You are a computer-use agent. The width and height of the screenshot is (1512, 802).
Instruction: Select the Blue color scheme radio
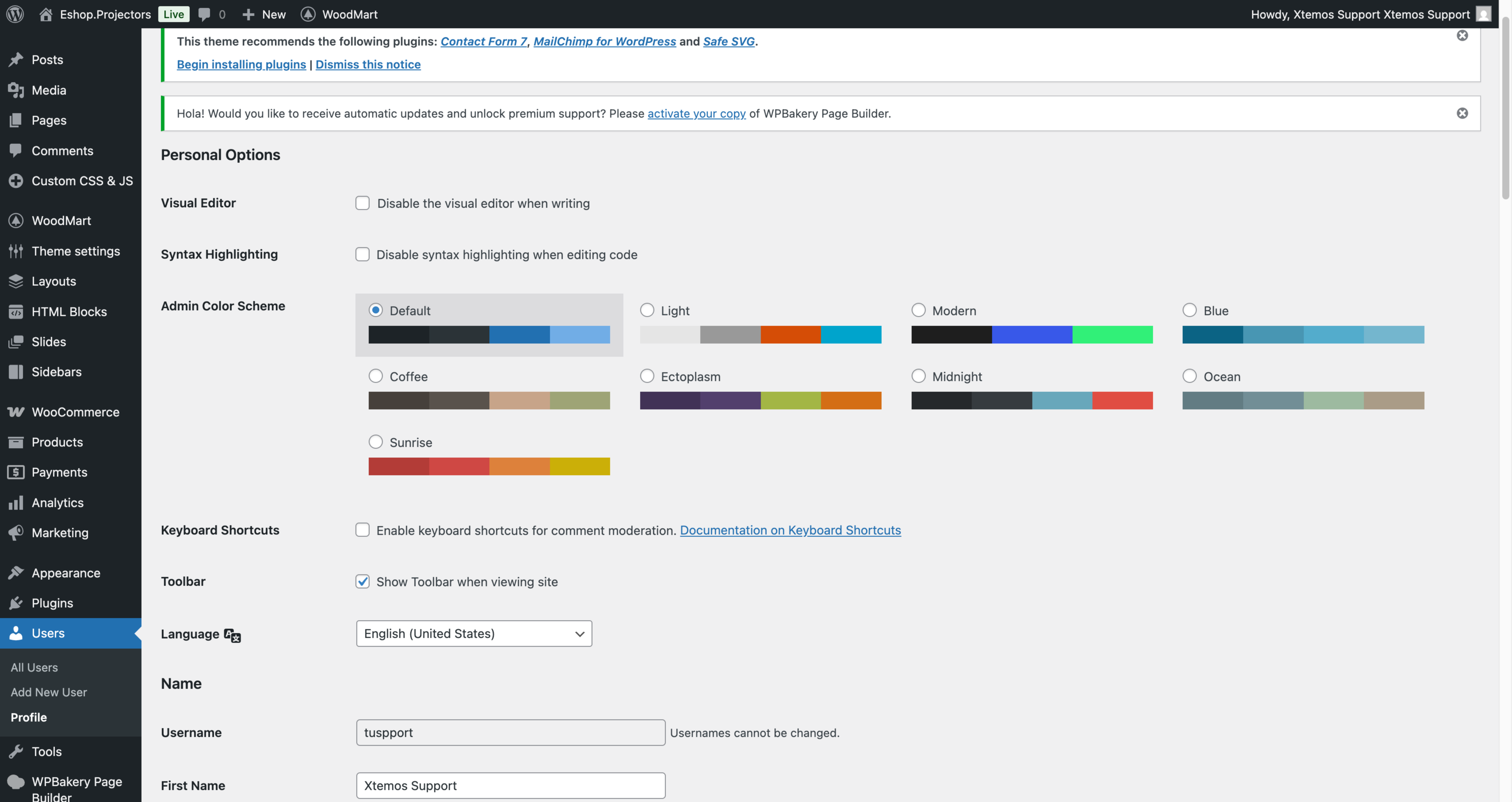click(x=1190, y=310)
